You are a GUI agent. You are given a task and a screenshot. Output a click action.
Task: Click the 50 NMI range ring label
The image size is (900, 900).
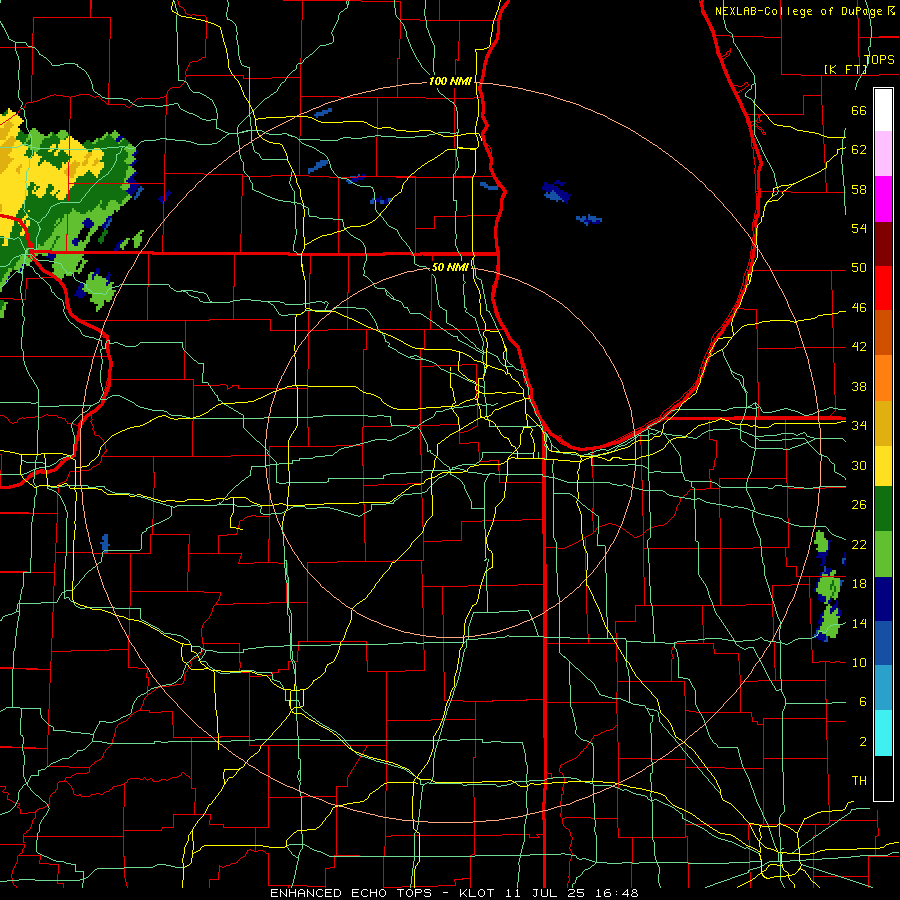pyautogui.click(x=450, y=267)
